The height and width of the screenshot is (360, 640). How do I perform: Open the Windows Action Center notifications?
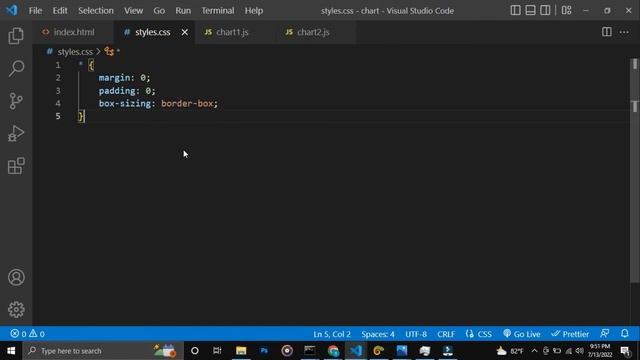(x=625, y=351)
